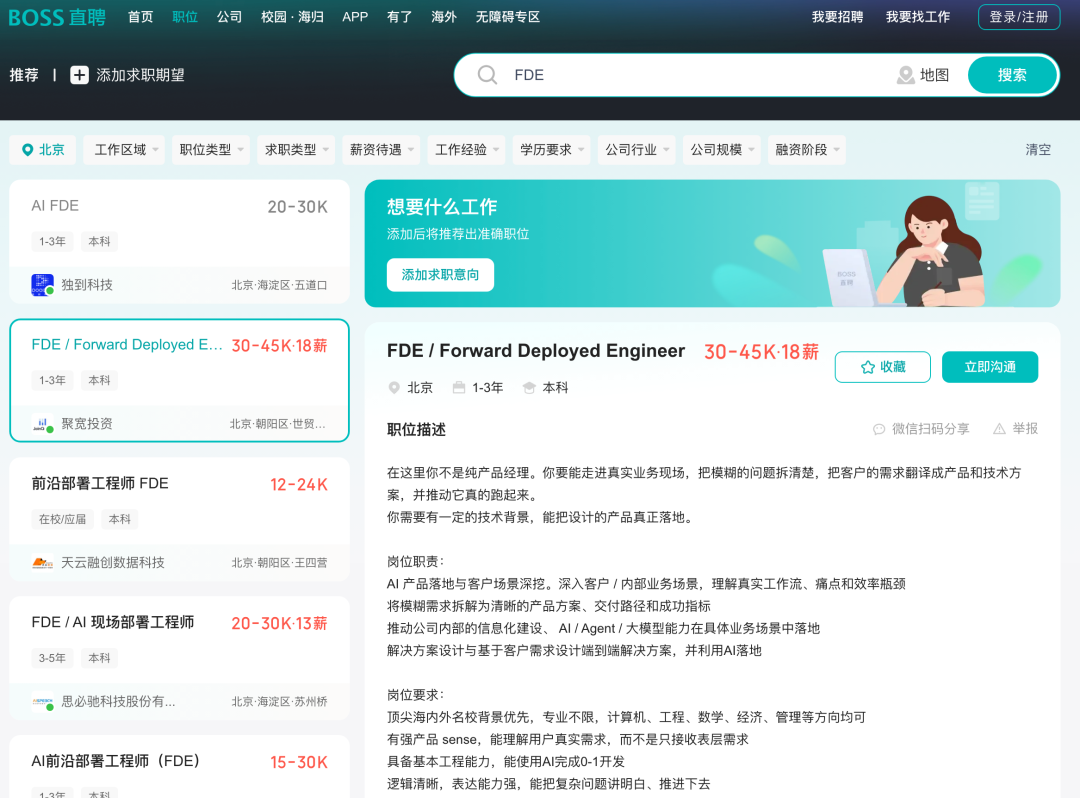This screenshot has height=798, width=1080.
Task: Open FDE / AI 现场部署工程师 job title
Action: point(113,622)
